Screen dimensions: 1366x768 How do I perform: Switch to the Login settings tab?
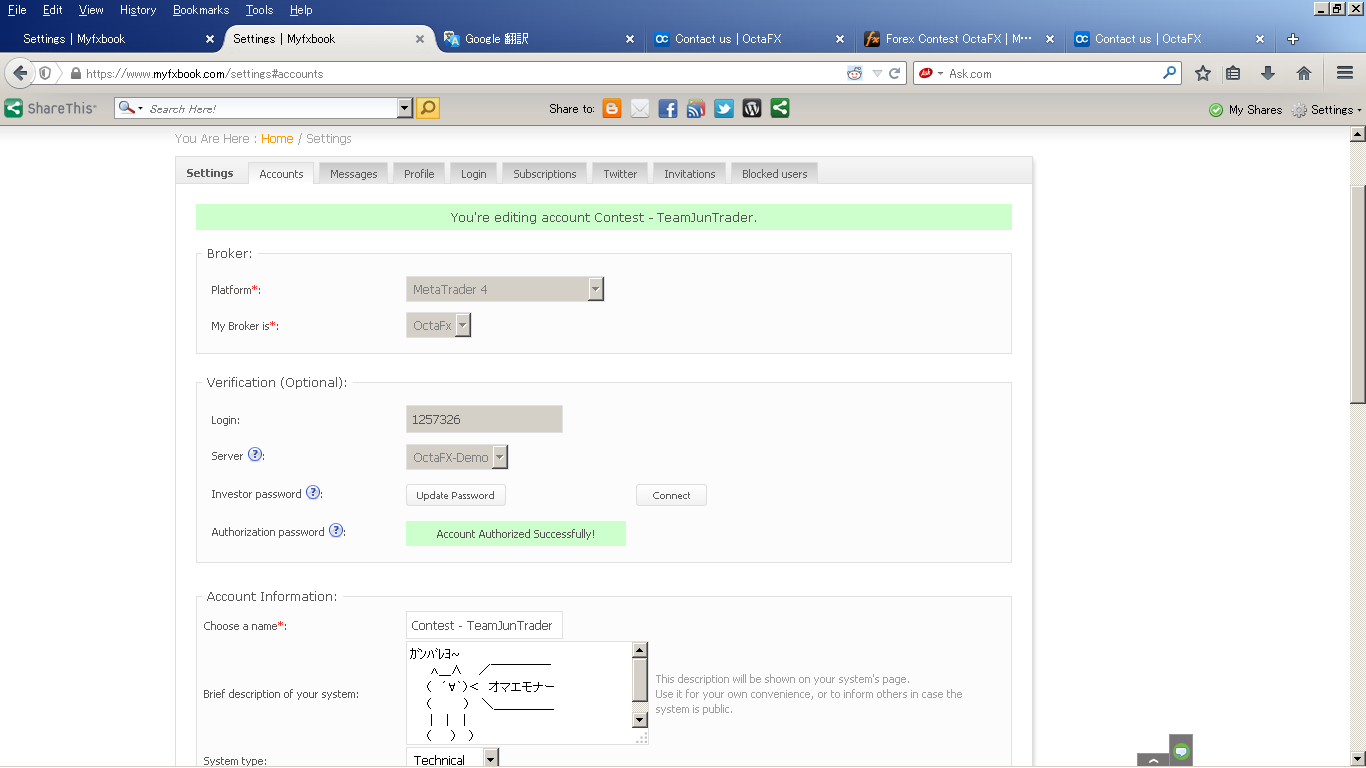pyautogui.click(x=474, y=173)
